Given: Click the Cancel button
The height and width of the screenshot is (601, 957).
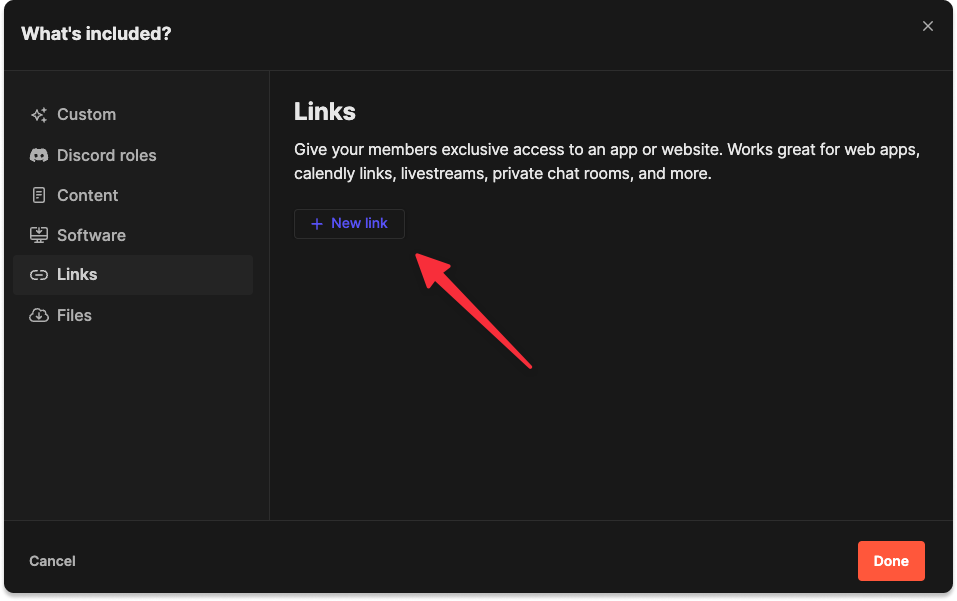Looking at the screenshot, I should pyautogui.click(x=52, y=561).
